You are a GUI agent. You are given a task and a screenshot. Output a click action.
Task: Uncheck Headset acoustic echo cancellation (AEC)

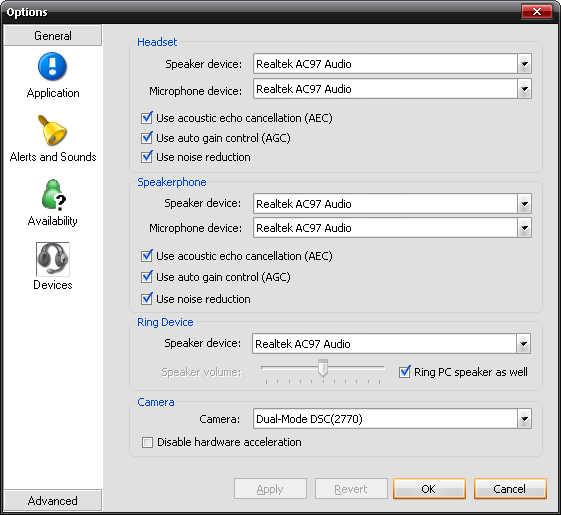[147, 118]
